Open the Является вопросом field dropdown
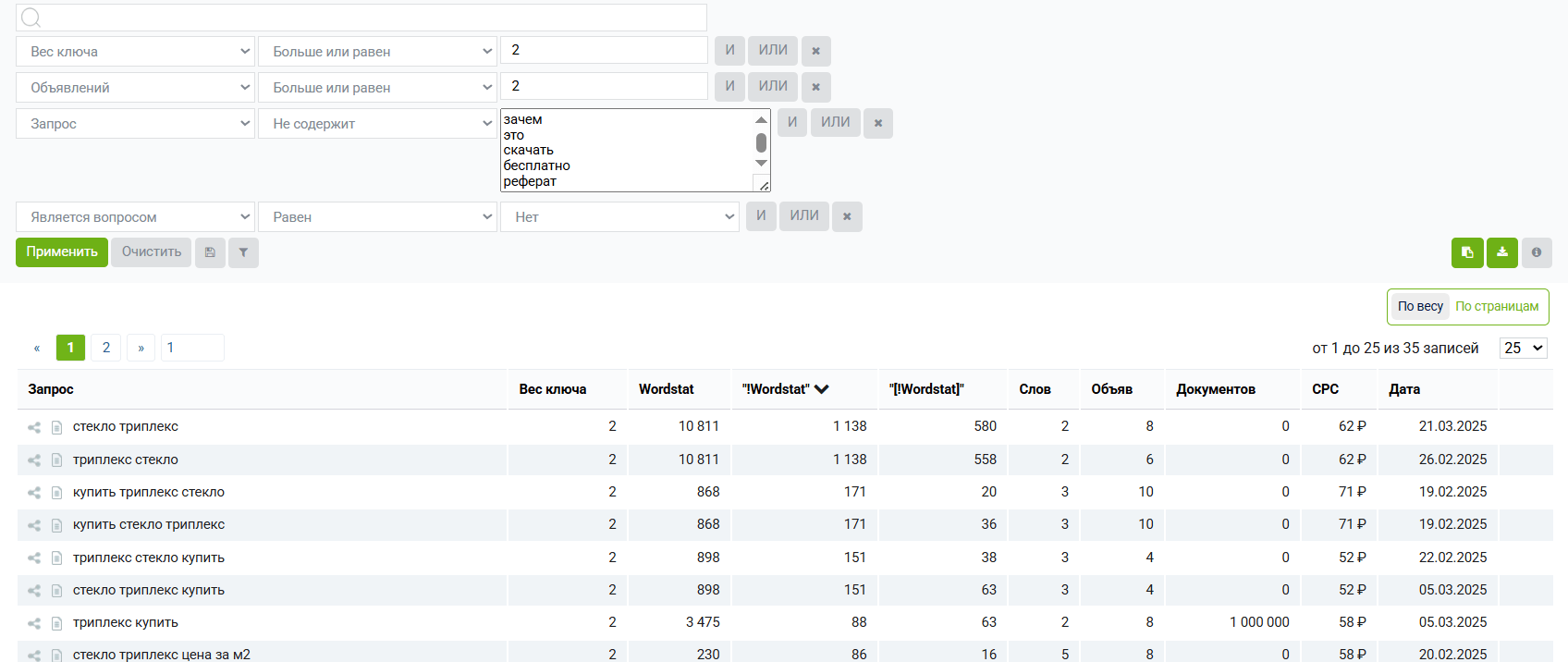Viewport: 1568px width, 662px height. click(135, 217)
